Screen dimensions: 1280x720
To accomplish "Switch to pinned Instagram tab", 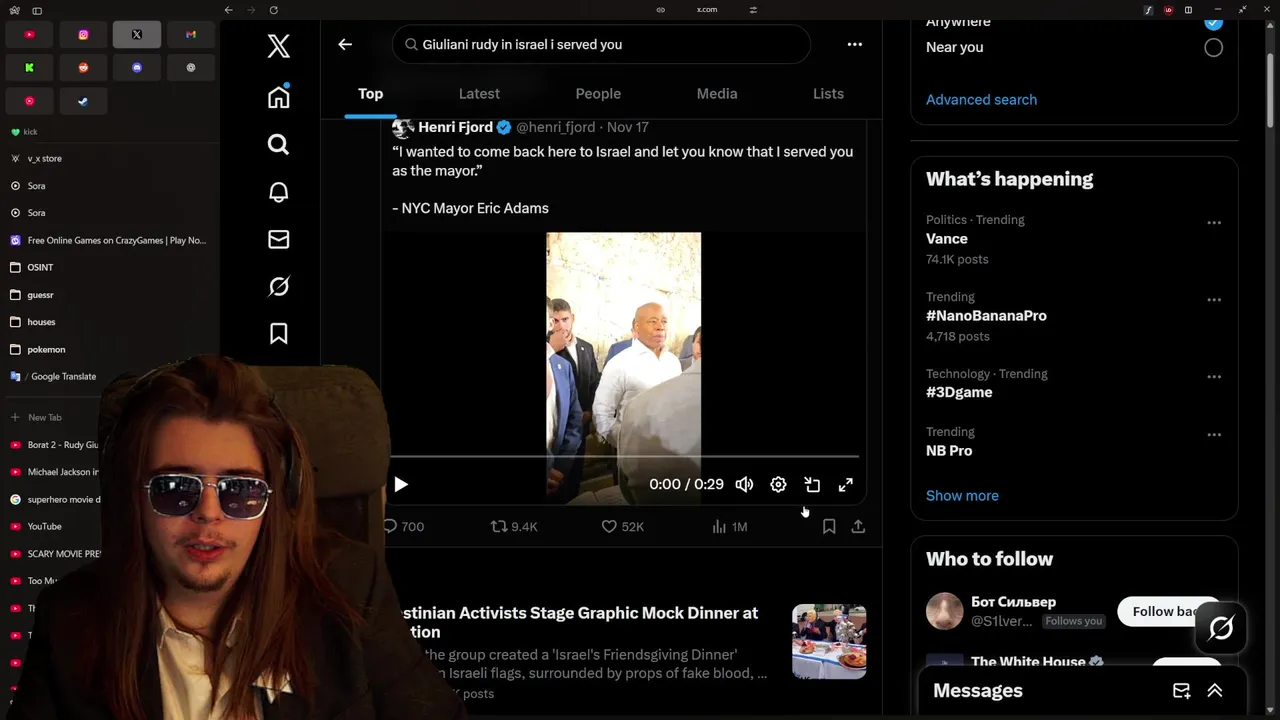I will click(83, 35).
